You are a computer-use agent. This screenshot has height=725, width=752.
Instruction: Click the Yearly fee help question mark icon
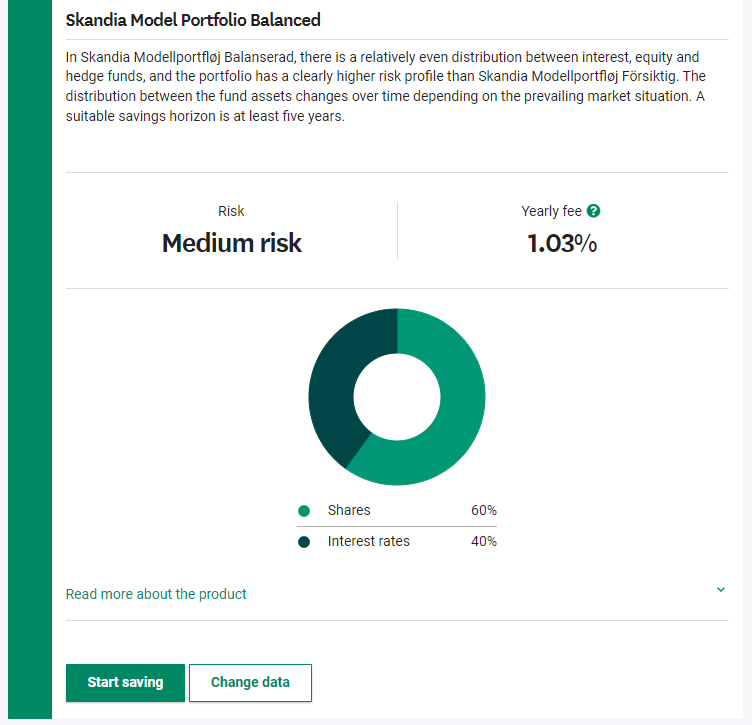(594, 211)
